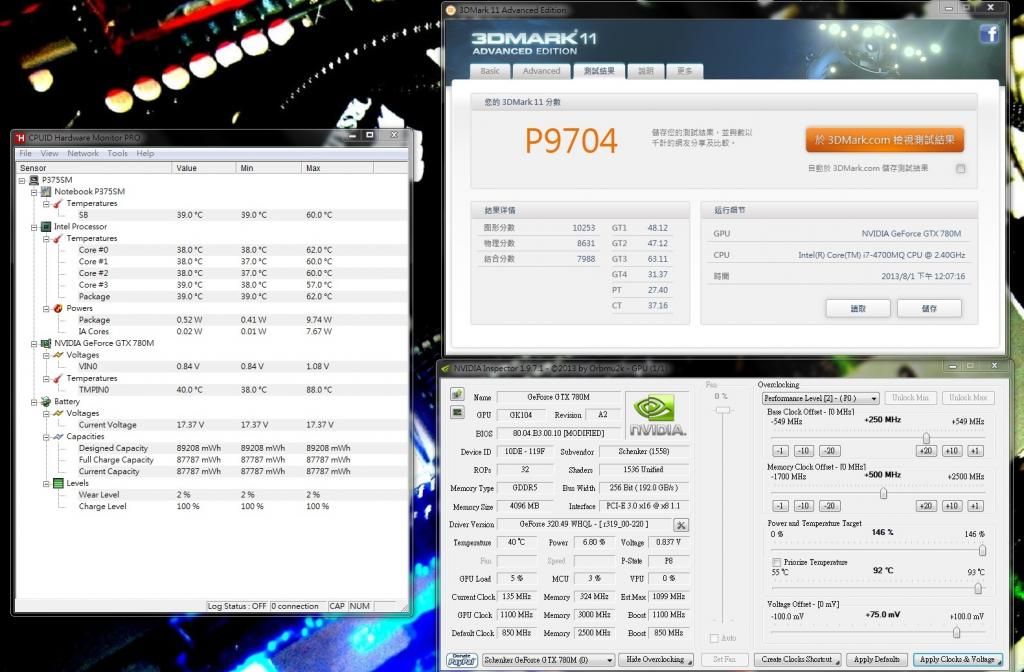Open the Help menu in Hardware Monitor
The width and height of the screenshot is (1024, 672).
tap(145, 153)
